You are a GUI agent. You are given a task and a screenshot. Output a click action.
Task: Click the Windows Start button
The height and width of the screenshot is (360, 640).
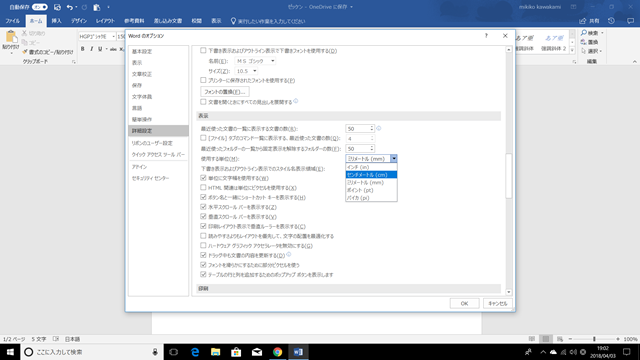click(x=10, y=352)
